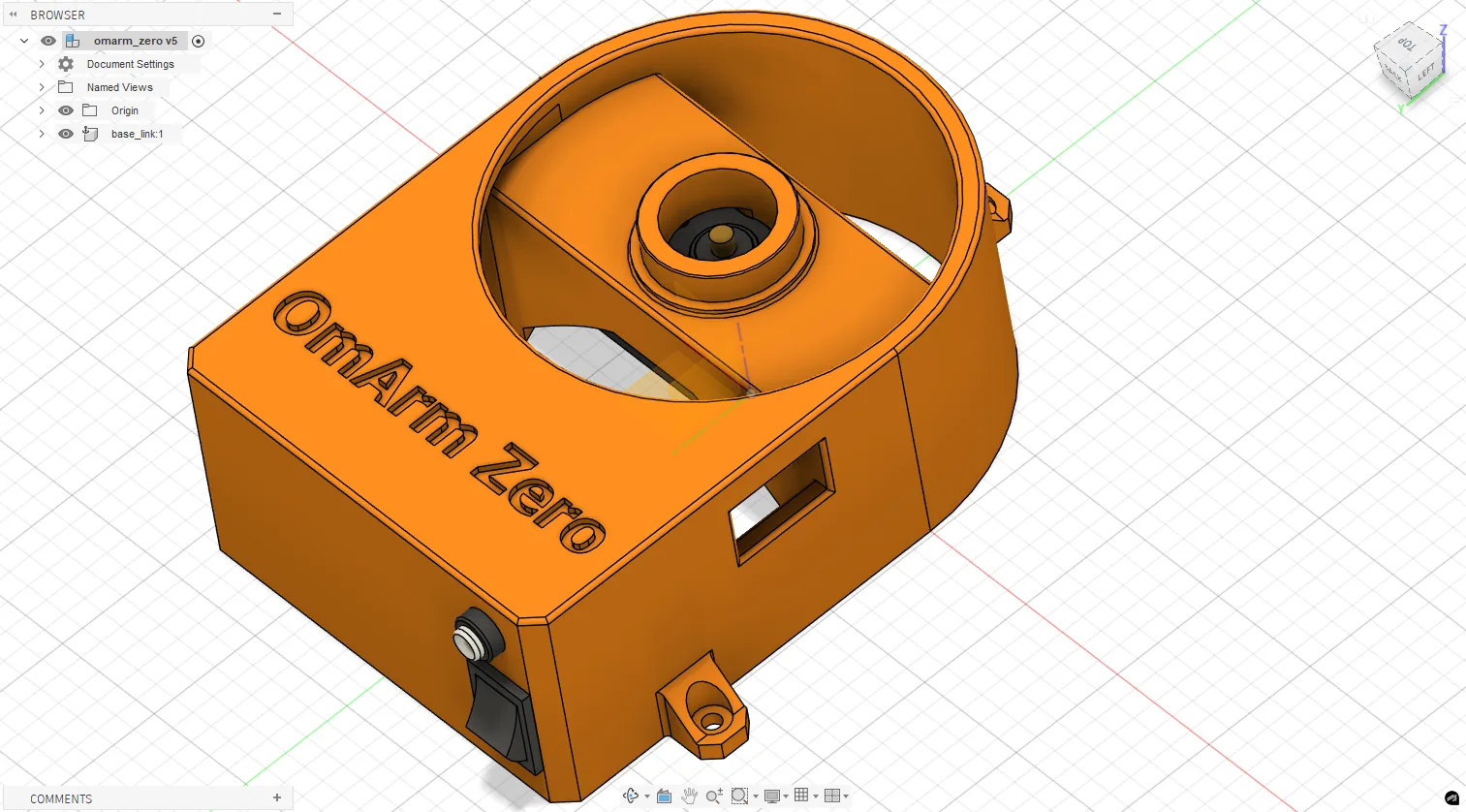Activate omarm_zero v5 radio button

[x=199, y=41]
